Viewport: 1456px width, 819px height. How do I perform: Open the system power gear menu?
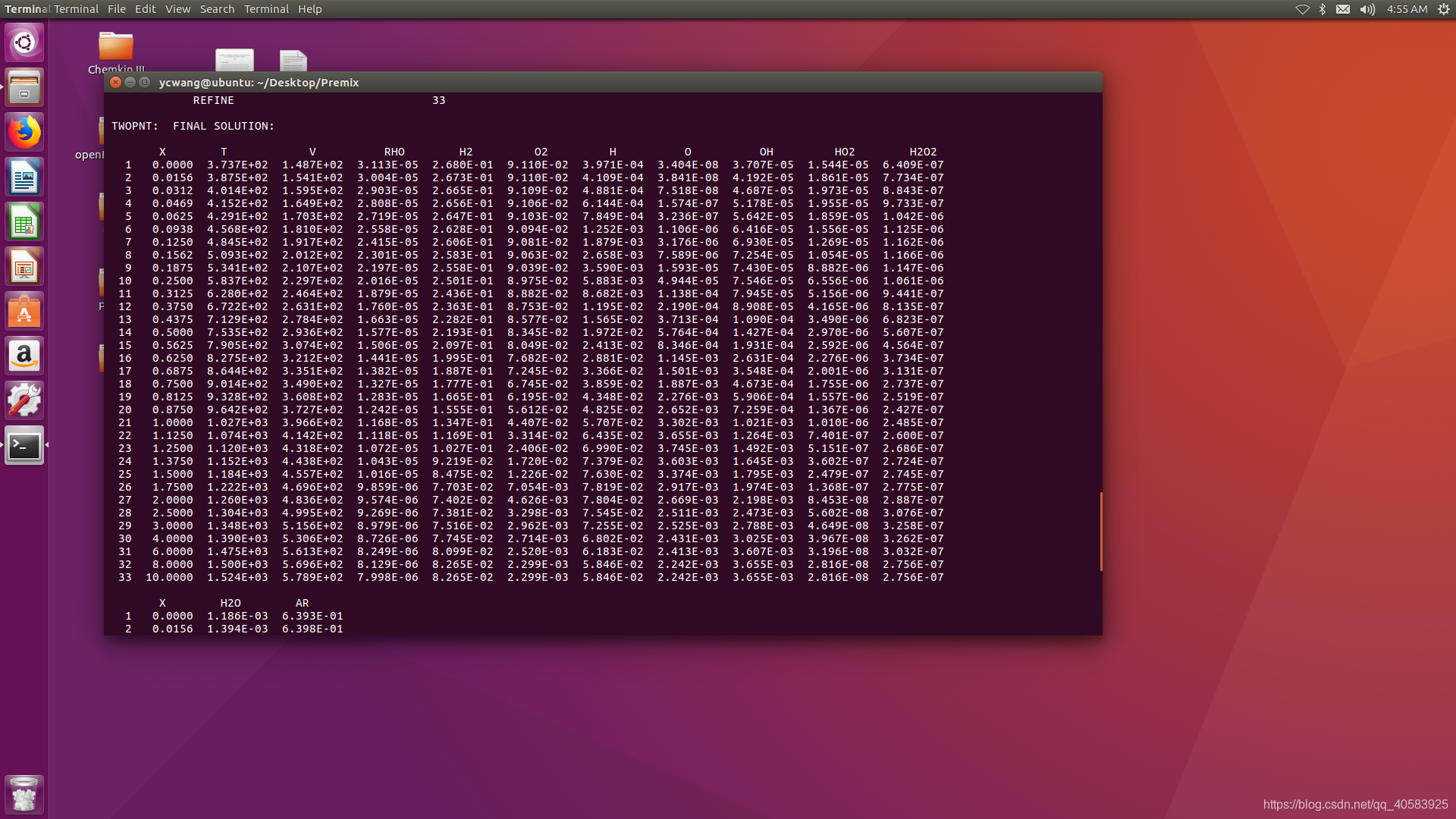click(1443, 9)
